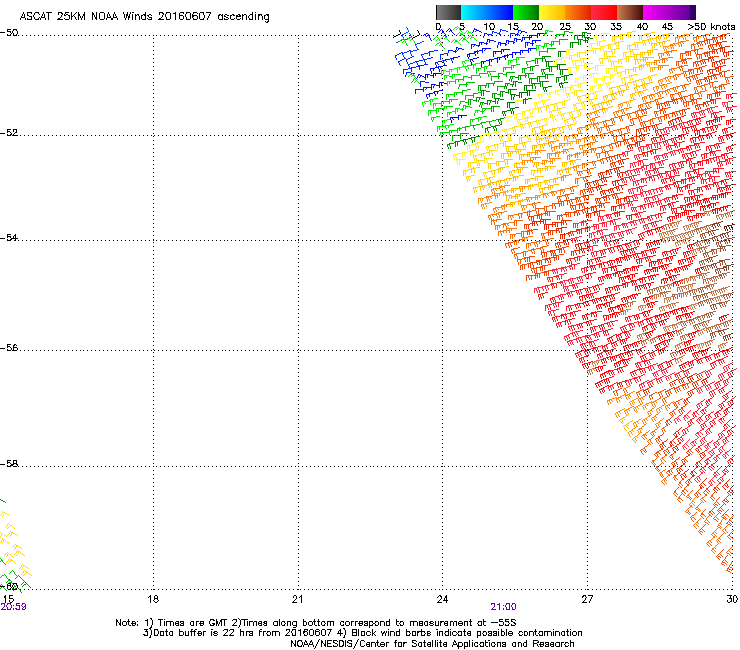
Task: Click the '-52' latitude axis label
Action: point(9,133)
